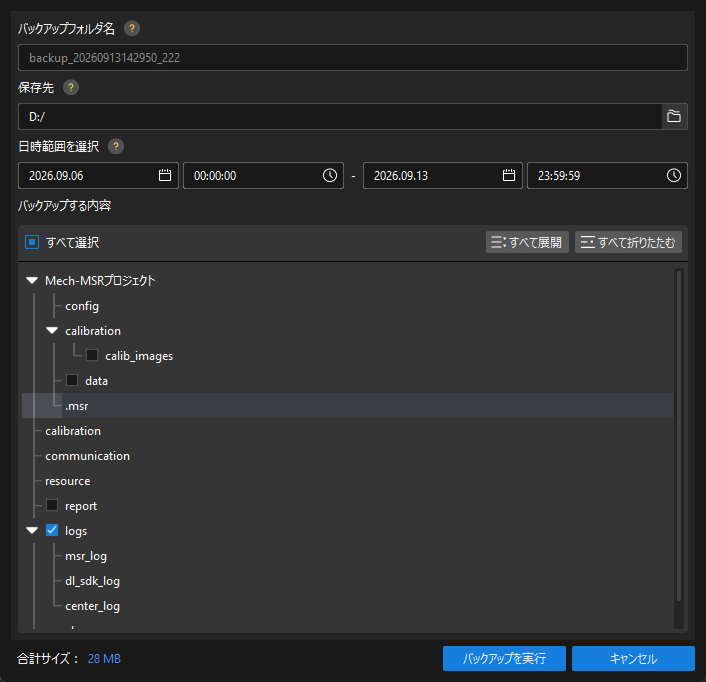Select the msr_log tree item
706x682 pixels.
86,556
